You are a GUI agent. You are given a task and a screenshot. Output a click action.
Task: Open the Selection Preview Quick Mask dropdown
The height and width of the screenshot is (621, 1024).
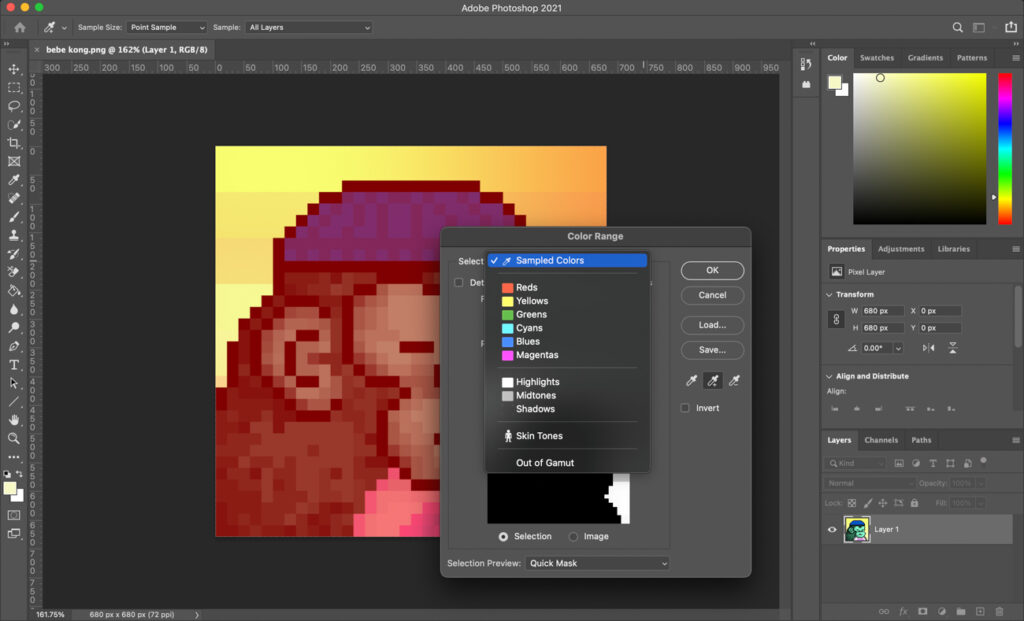tap(598, 564)
